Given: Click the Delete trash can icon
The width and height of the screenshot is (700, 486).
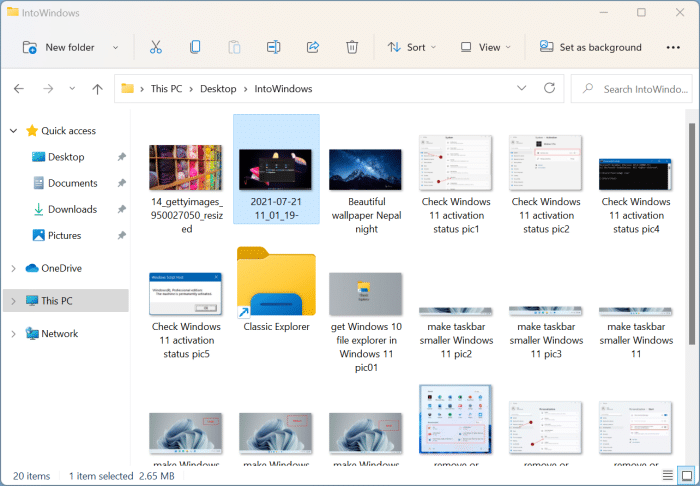Looking at the screenshot, I should [x=352, y=47].
